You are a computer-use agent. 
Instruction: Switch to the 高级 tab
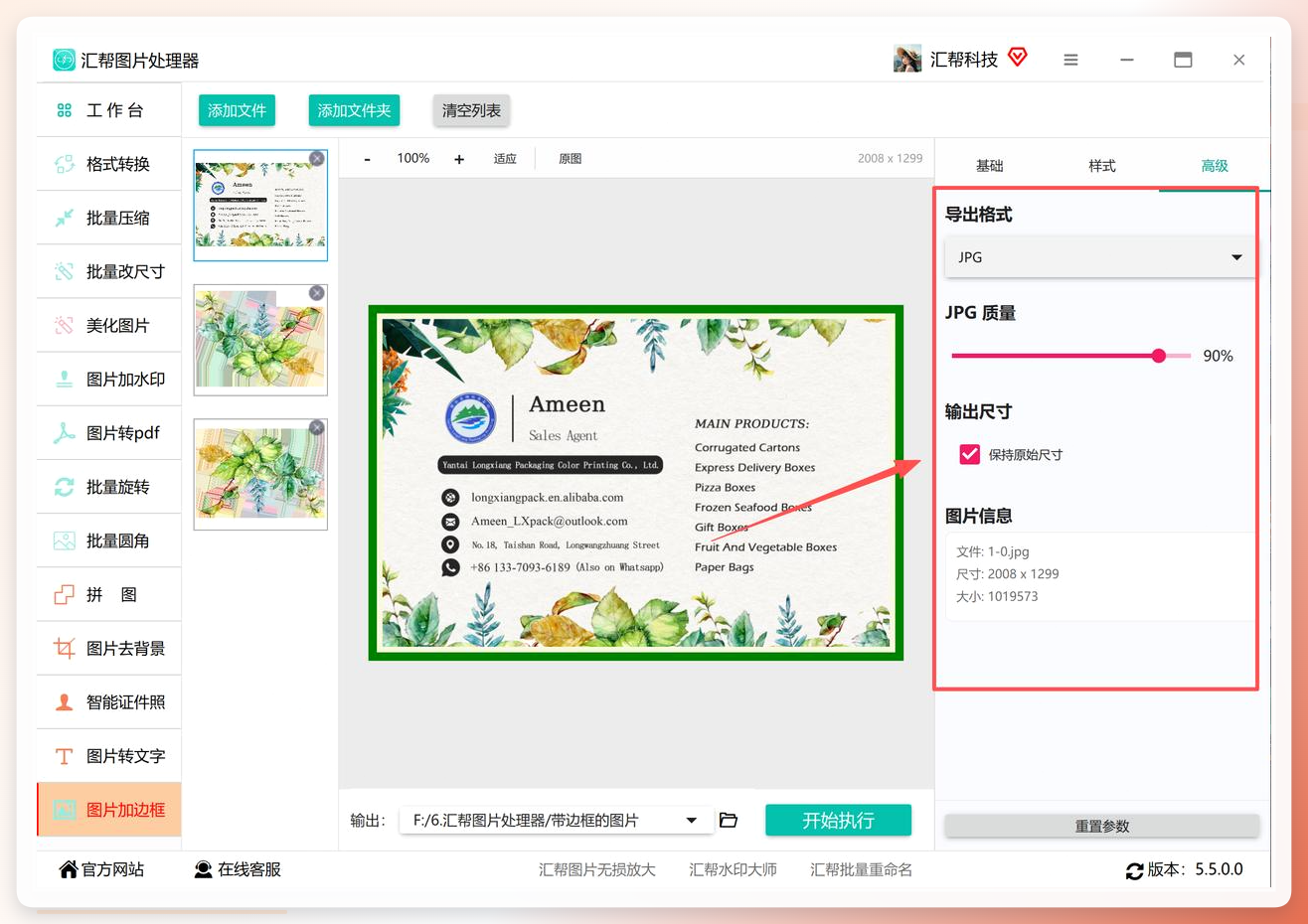(x=1215, y=166)
